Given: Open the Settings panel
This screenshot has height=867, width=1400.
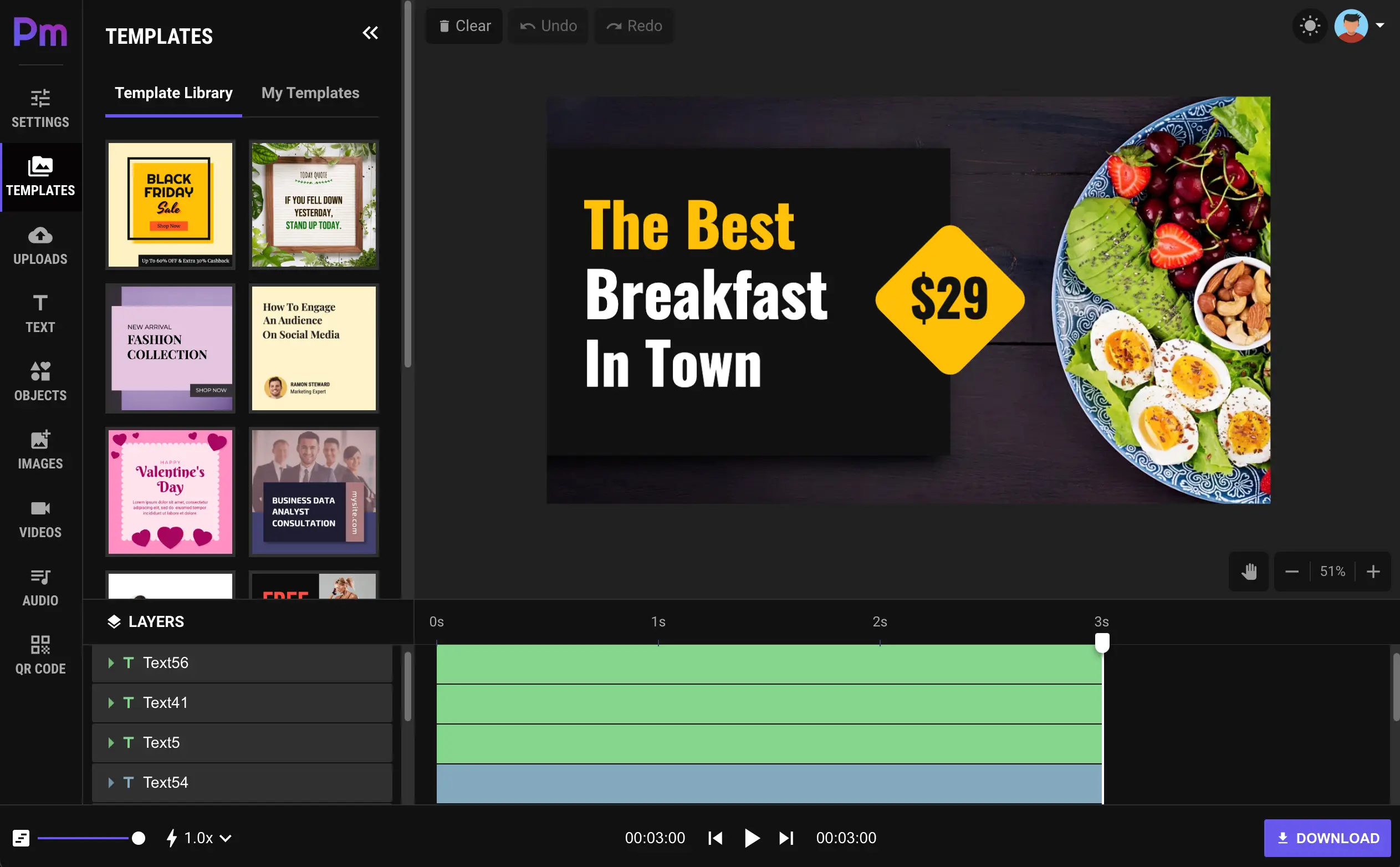Looking at the screenshot, I should click(x=41, y=107).
